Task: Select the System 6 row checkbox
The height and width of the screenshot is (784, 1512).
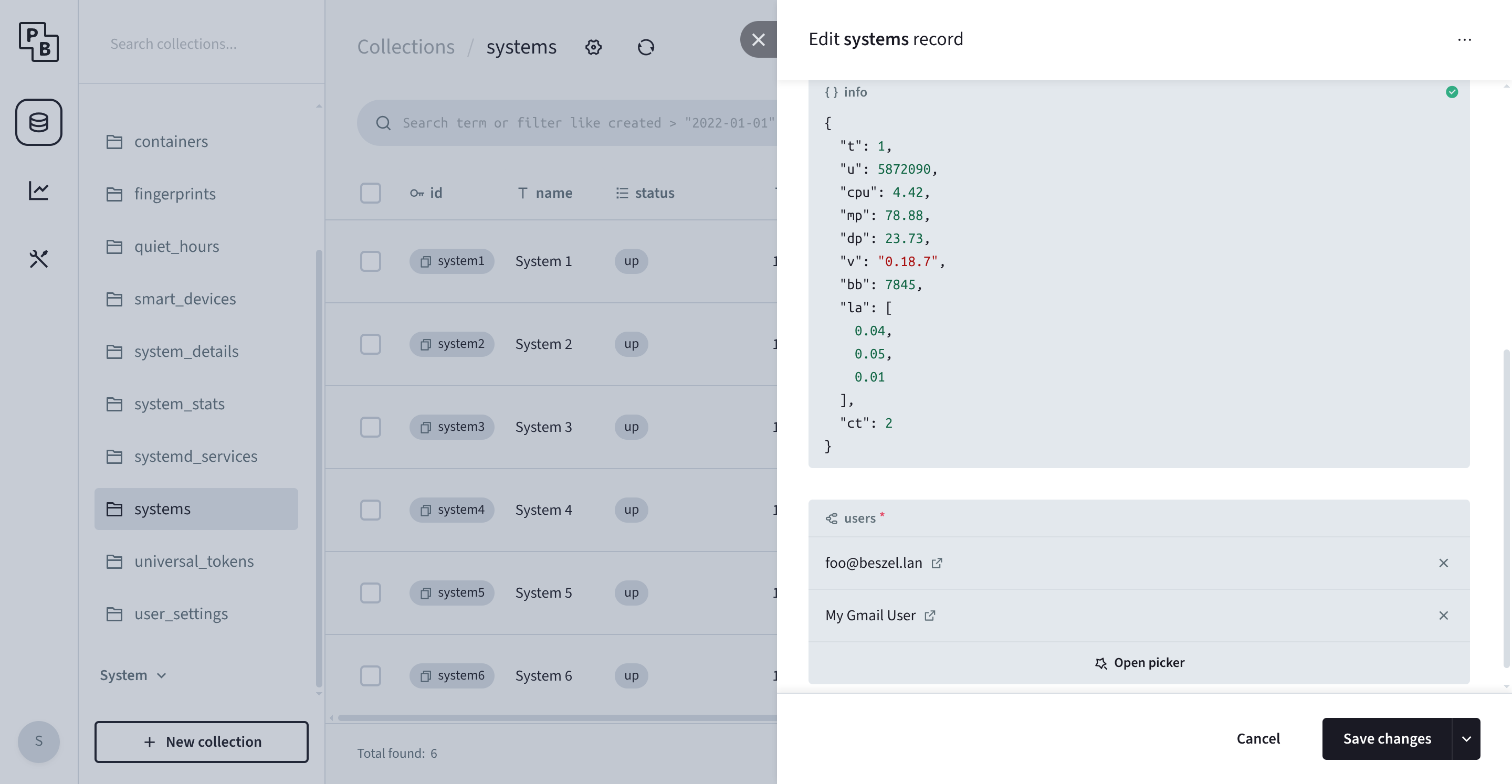Action: coord(370,675)
